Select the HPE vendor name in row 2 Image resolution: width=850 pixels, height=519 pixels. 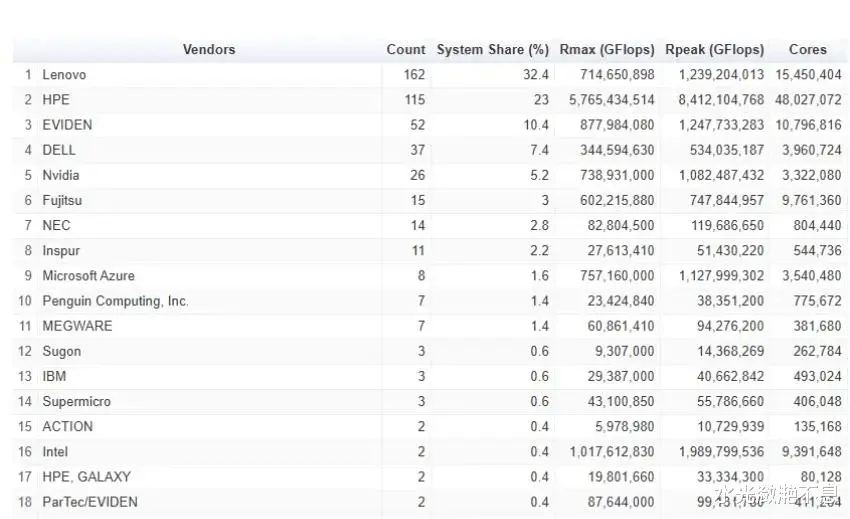[56, 100]
